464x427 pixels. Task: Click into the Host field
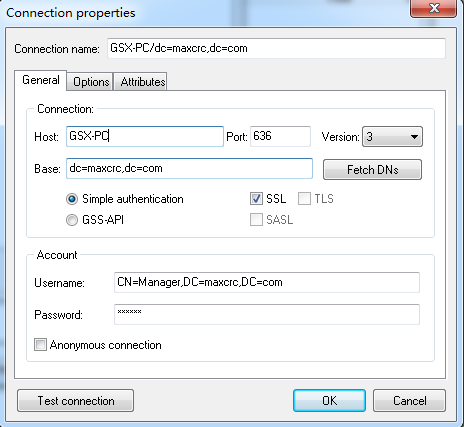(145, 136)
